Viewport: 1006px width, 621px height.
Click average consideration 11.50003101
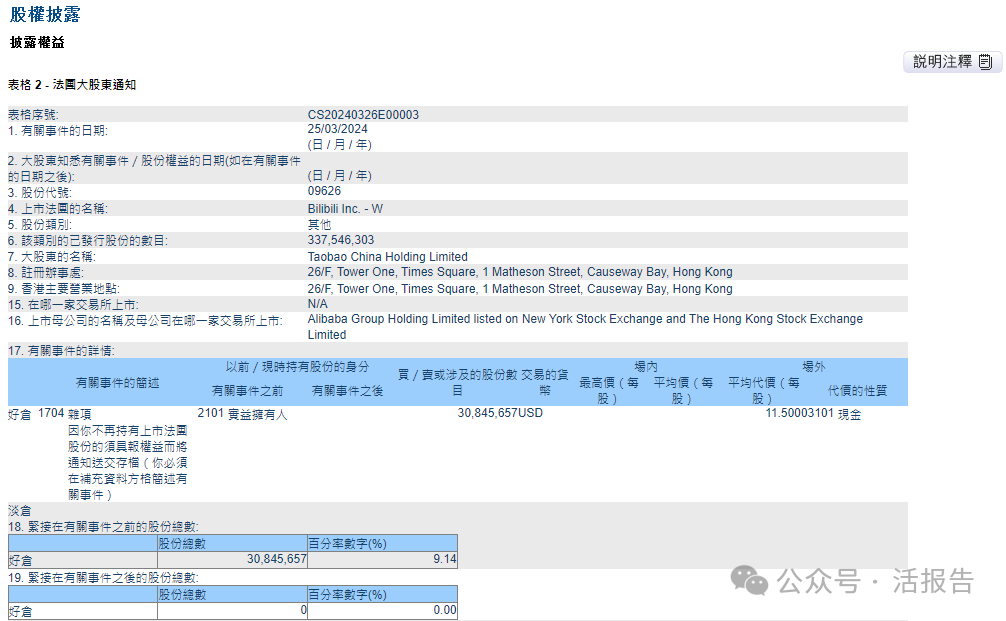[x=799, y=413]
